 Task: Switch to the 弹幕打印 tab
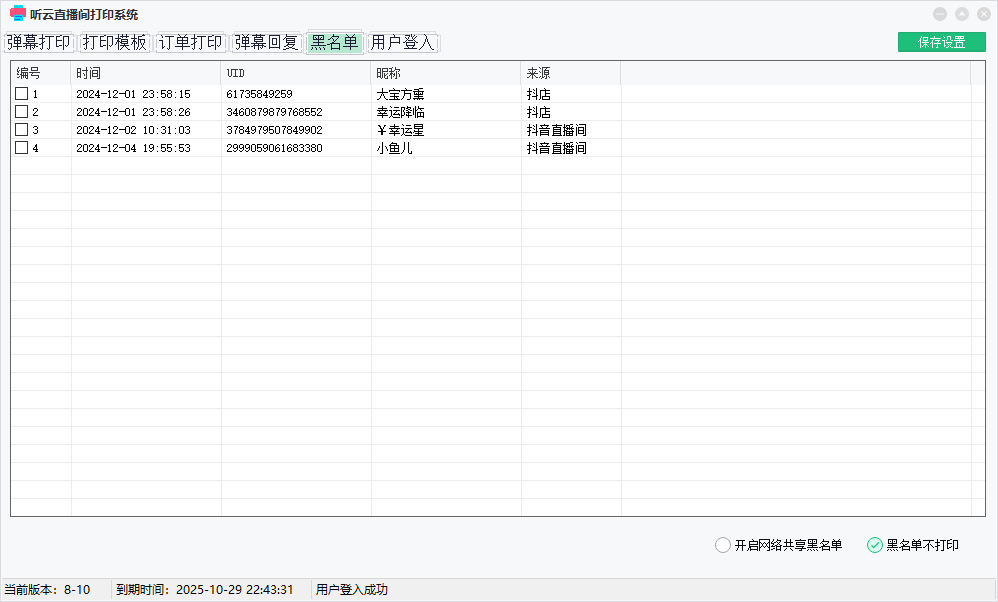tap(38, 43)
